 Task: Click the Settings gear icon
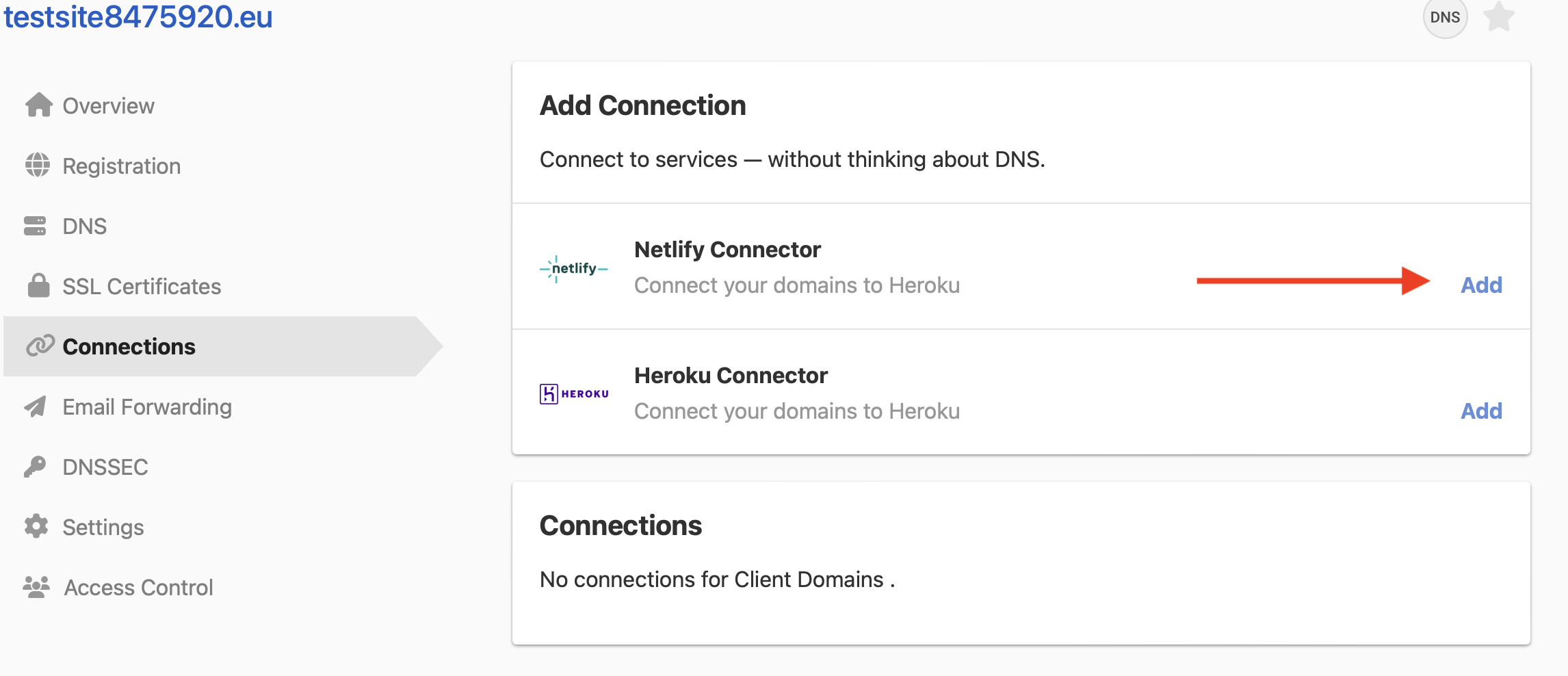pos(38,527)
